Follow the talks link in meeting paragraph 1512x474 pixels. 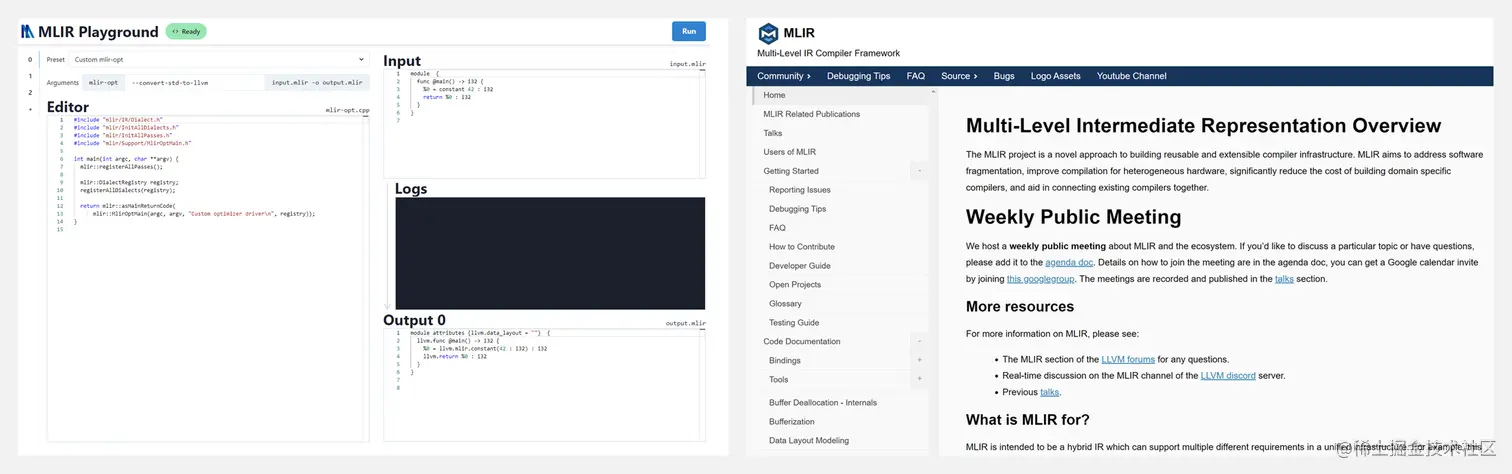tap(1284, 279)
